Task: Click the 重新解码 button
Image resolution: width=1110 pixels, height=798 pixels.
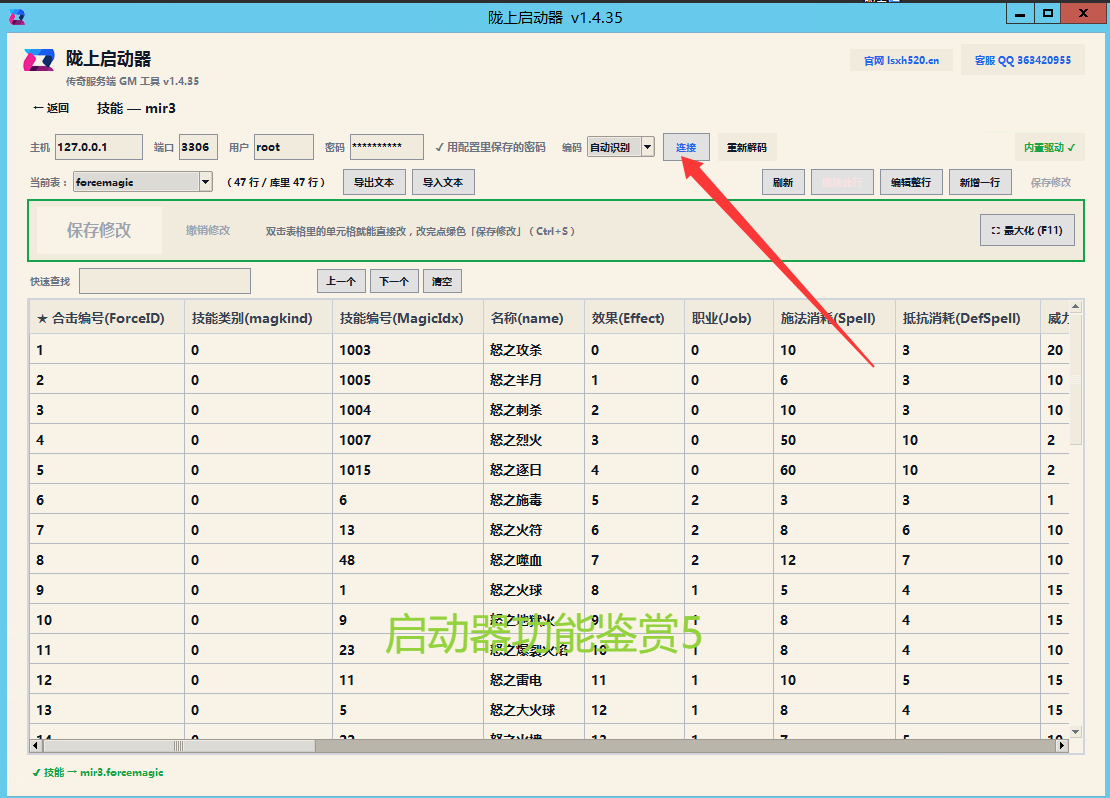Action: pyautogui.click(x=747, y=147)
